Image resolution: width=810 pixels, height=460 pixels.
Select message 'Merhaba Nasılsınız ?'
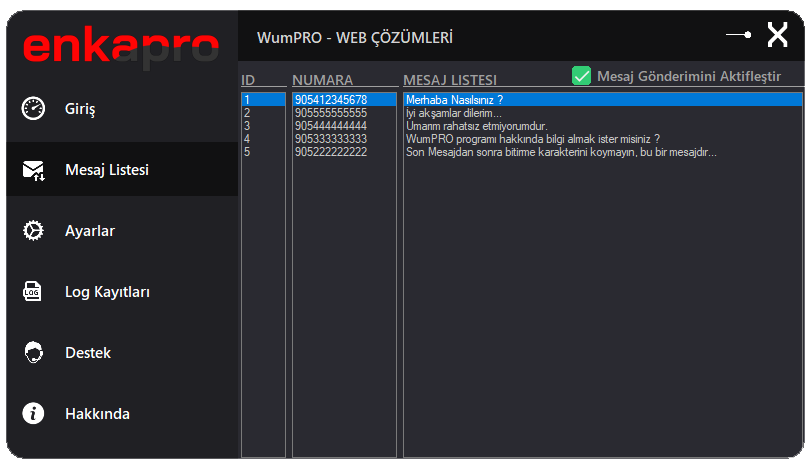pos(603,100)
